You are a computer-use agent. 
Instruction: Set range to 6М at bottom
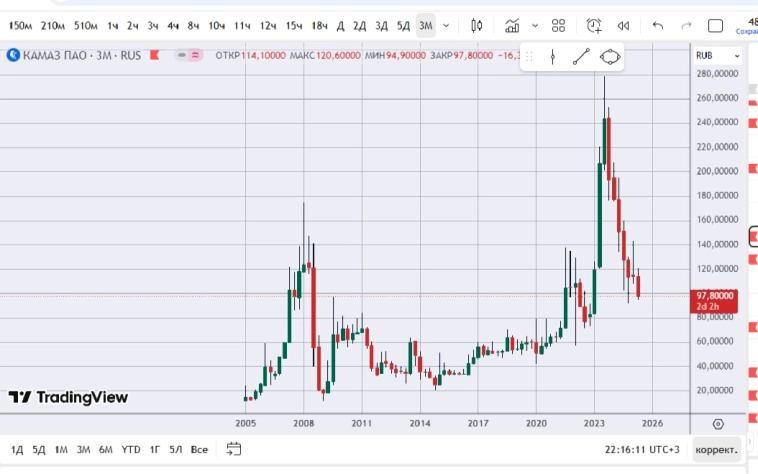(x=105, y=450)
